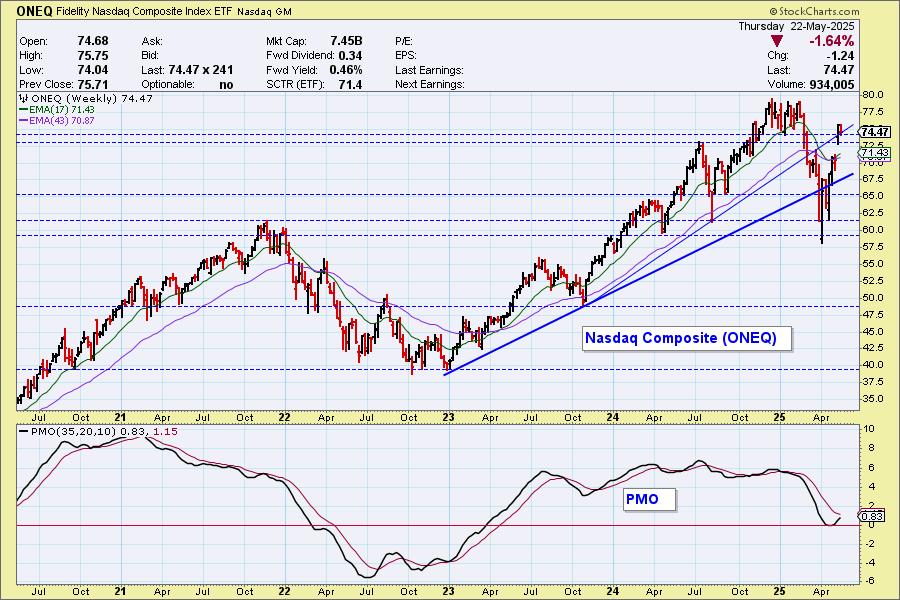The image size is (900, 600).
Task: Click the 71.43 EMA tag on right axis
Action: (x=875, y=153)
